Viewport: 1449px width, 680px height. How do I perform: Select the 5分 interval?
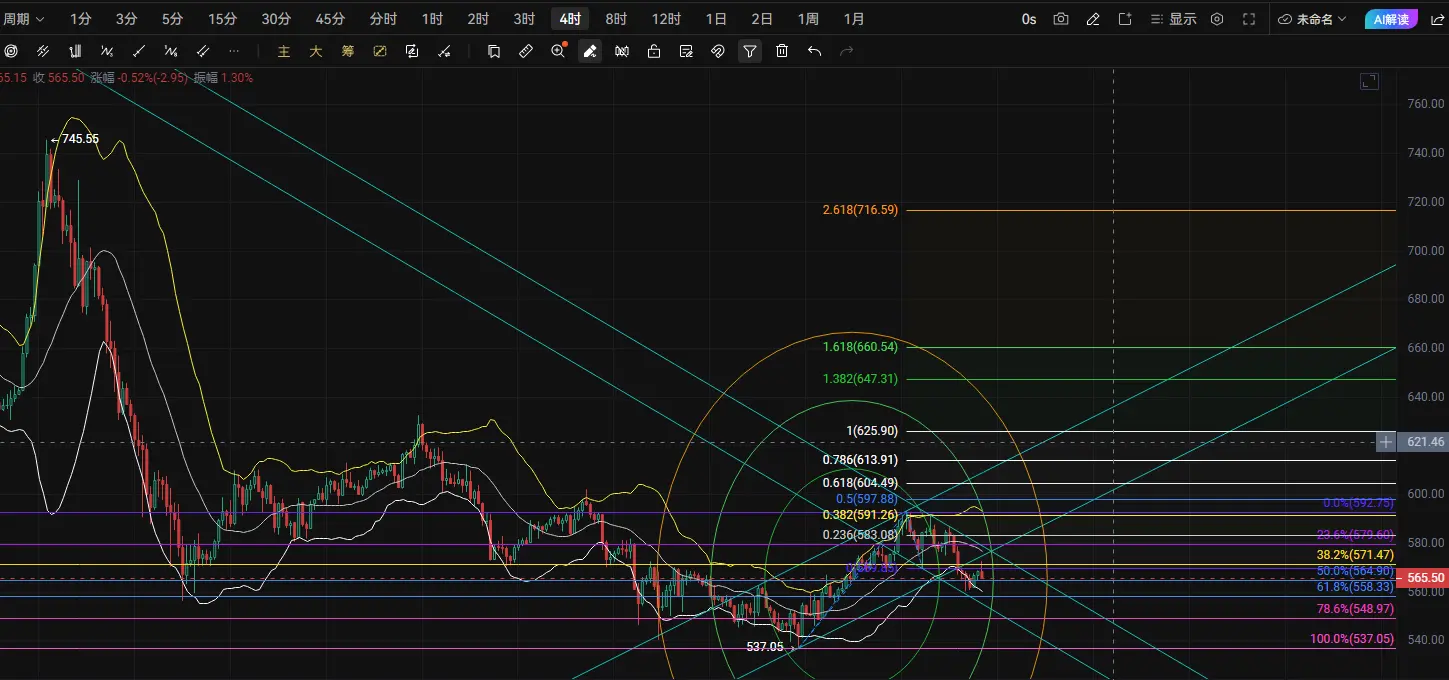click(x=172, y=19)
